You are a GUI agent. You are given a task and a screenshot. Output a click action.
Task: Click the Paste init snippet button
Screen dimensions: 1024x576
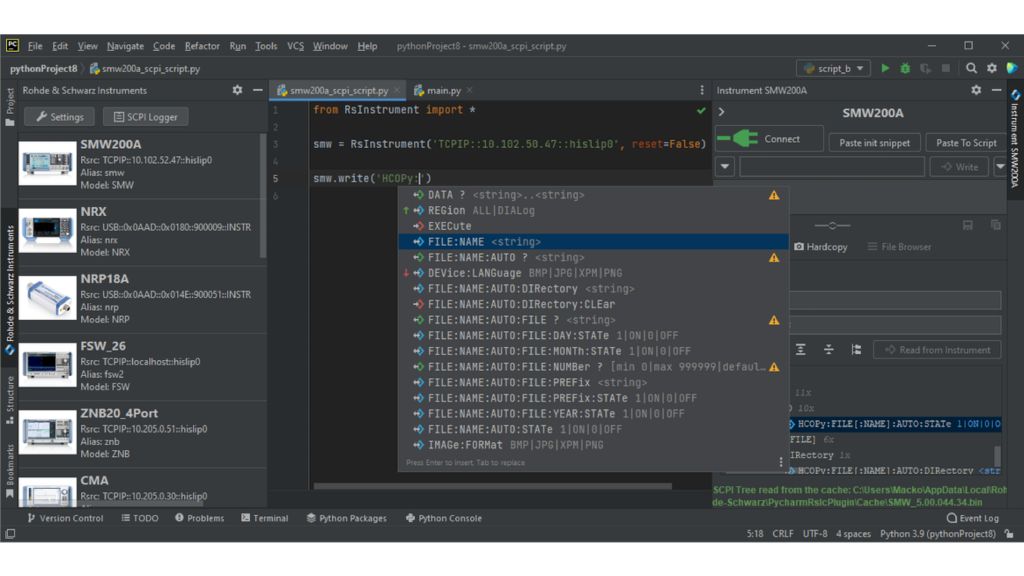coord(874,143)
